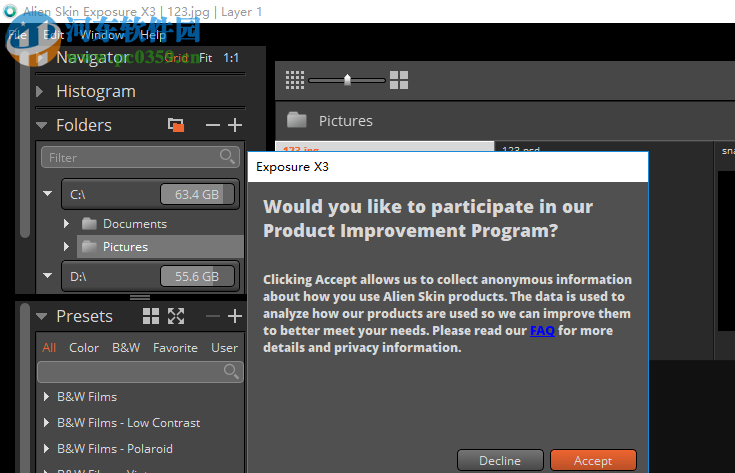Click the Presets minus icon
This screenshot has height=473, width=735.
[213, 316]
